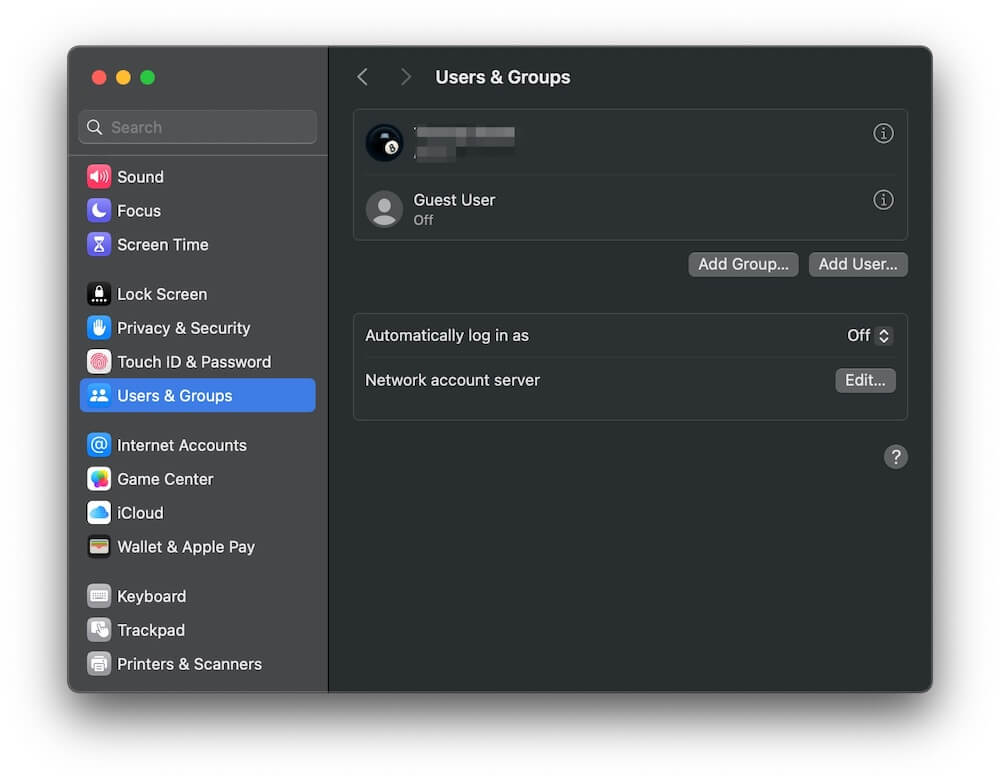Open Wallet & Apple Pay settings
The height and width of the screenshot is (782, 1000).
pos(197,546)
